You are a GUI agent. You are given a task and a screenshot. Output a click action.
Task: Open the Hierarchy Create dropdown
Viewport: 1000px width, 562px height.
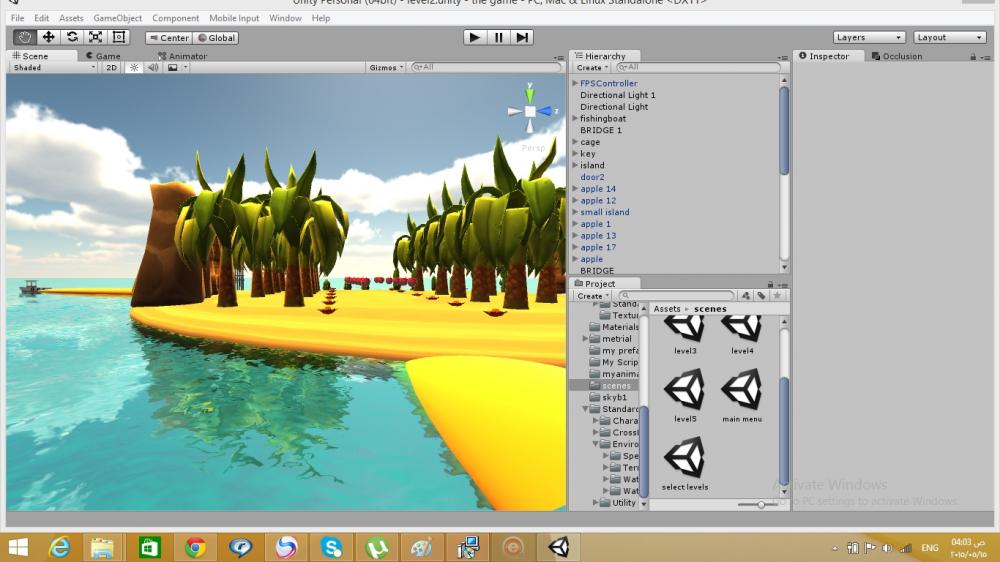tap(592, 68)
